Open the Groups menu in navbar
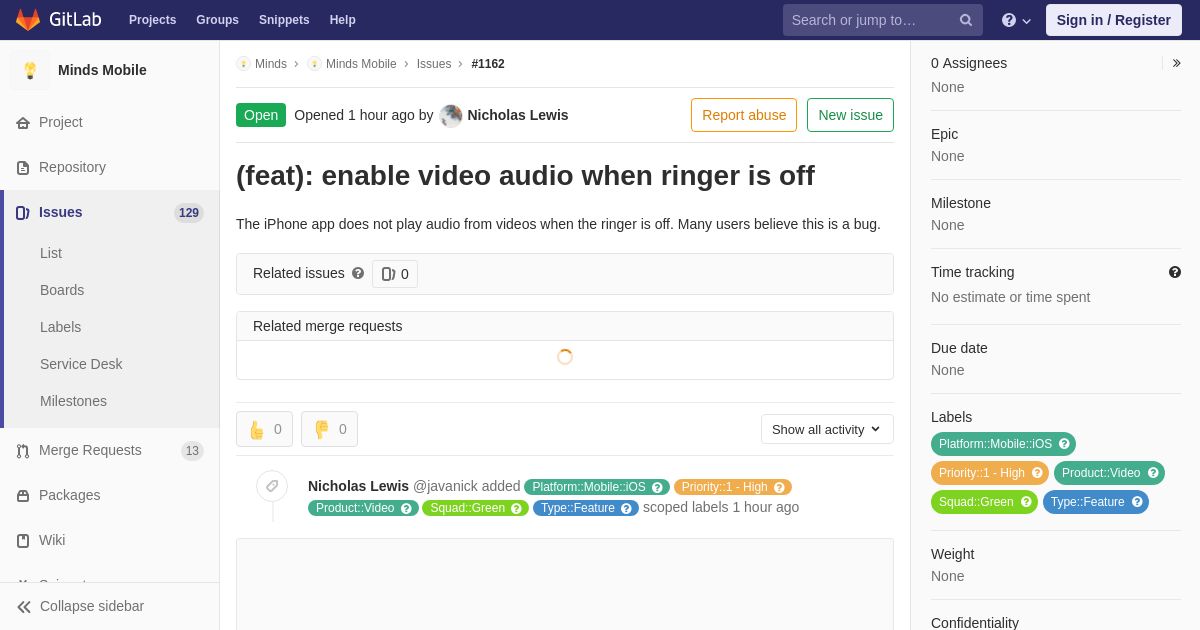Viewport: 1200px width, 630px height. [217, 20]
